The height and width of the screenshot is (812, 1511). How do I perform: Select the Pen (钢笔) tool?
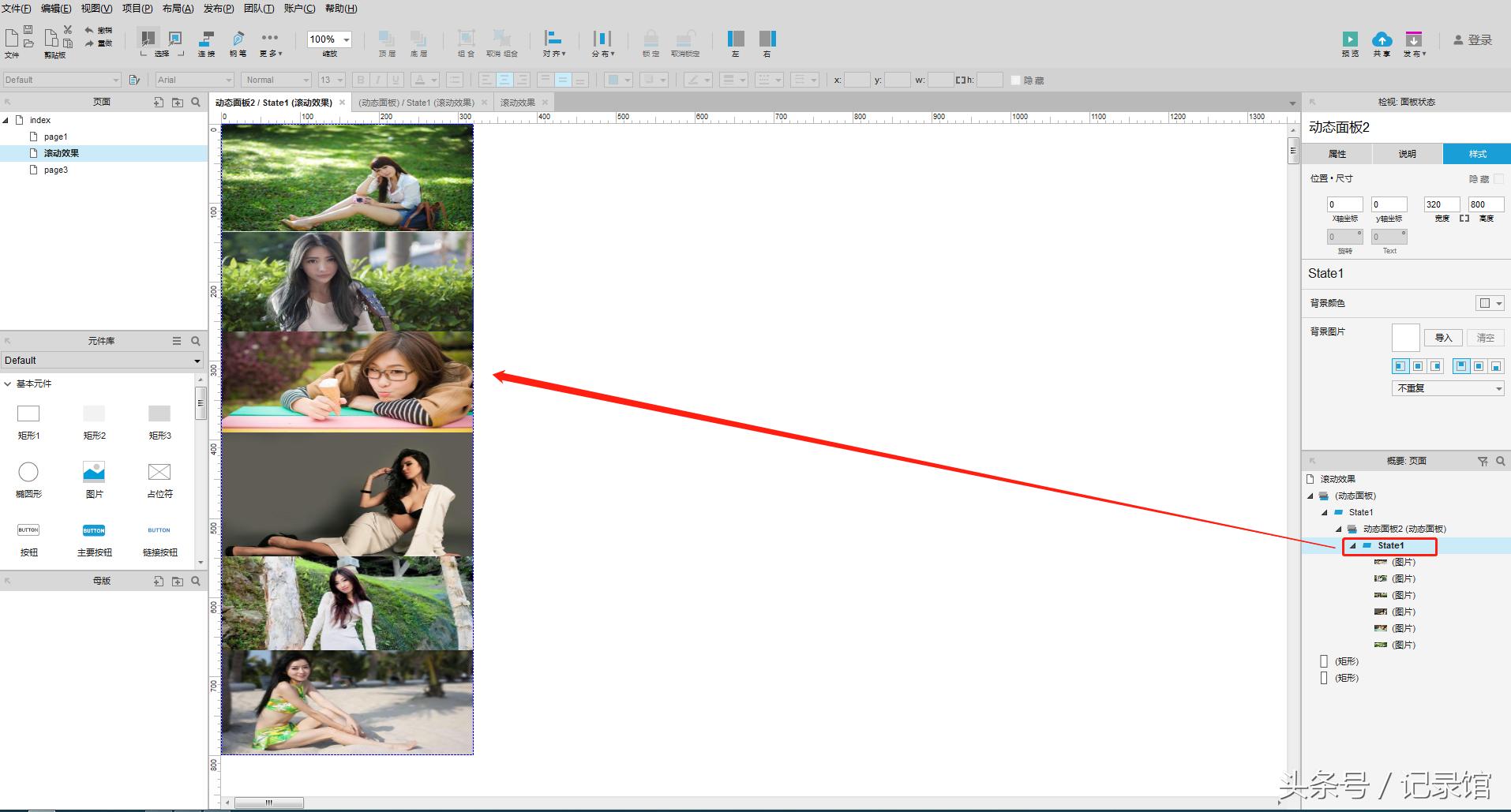(x=238, y=39)
